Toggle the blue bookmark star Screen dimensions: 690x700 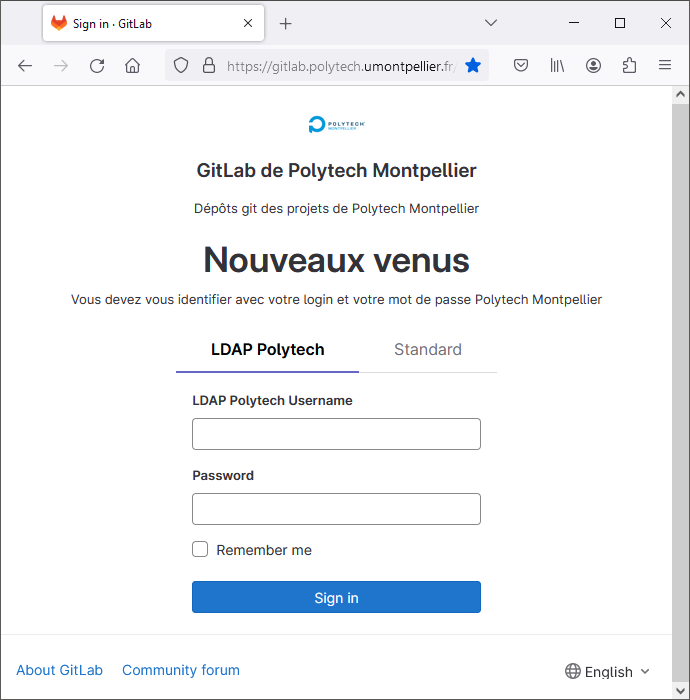click(473, 66)
